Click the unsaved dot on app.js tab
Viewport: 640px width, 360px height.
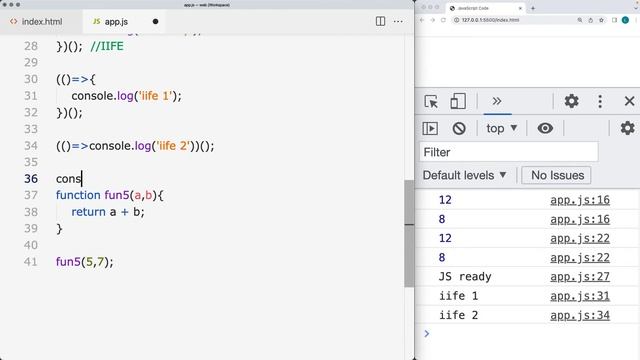(x=155, y=22)
